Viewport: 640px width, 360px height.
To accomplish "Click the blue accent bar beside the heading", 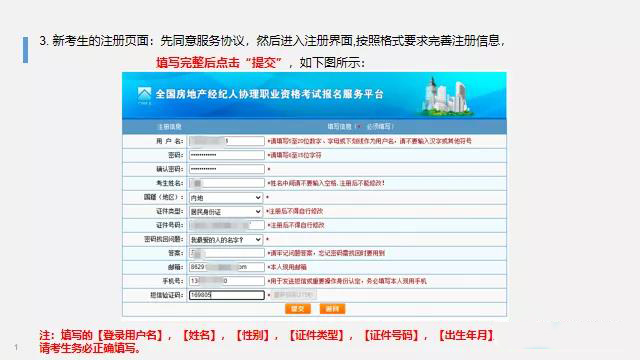I will (26, 50).
